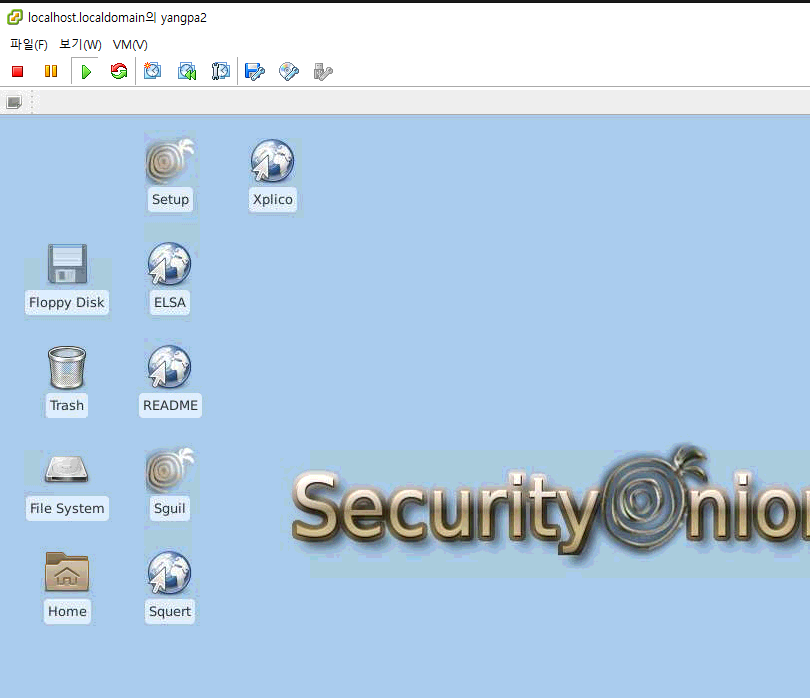Select the Home folder desktop icon
This screenshot has width=810, height=698.
tap(67, 587)
